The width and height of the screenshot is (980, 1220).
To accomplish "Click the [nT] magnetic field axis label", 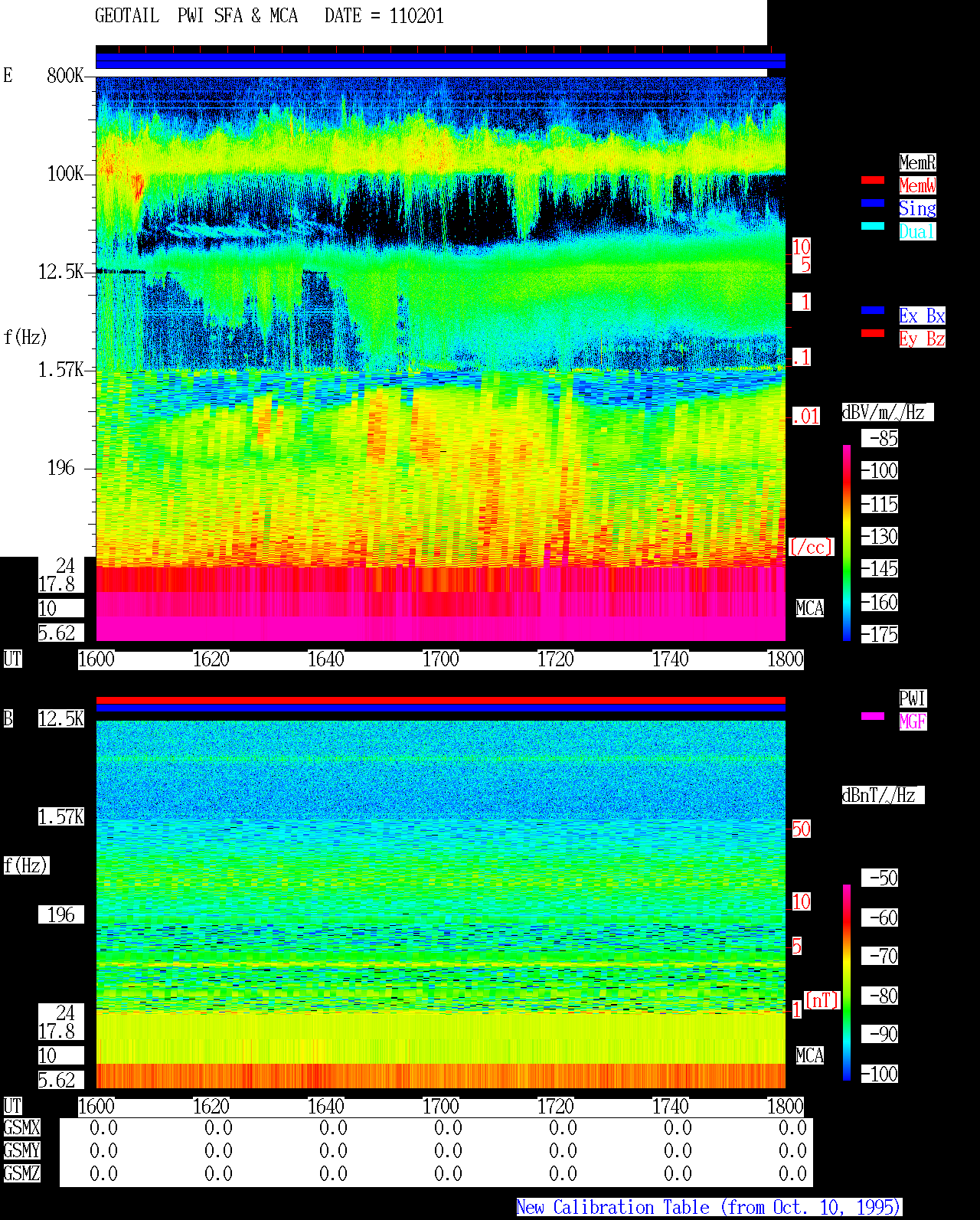I will [x=822, y=1000].
